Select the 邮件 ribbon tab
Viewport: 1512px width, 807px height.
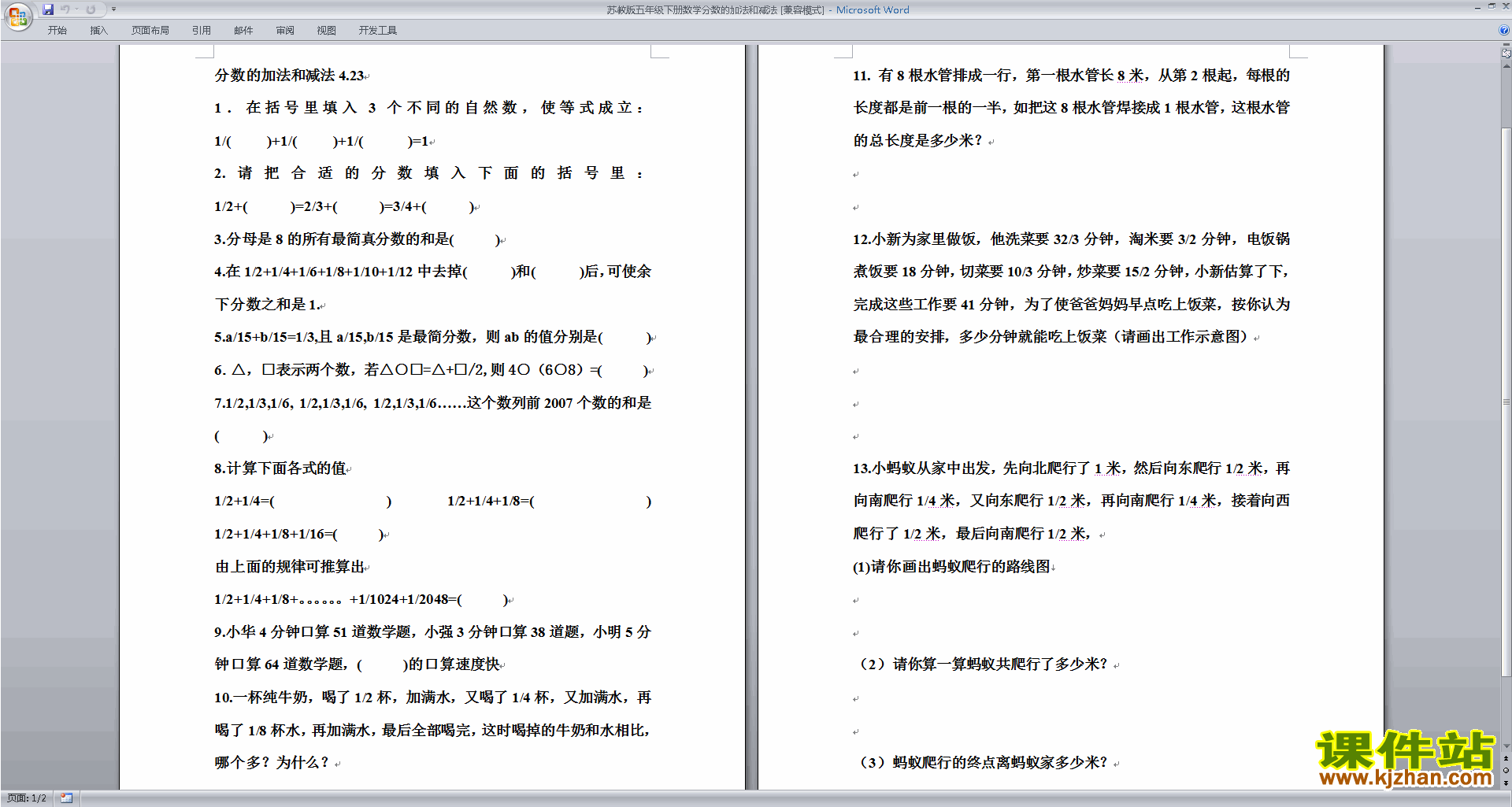[x=243, y=31]
